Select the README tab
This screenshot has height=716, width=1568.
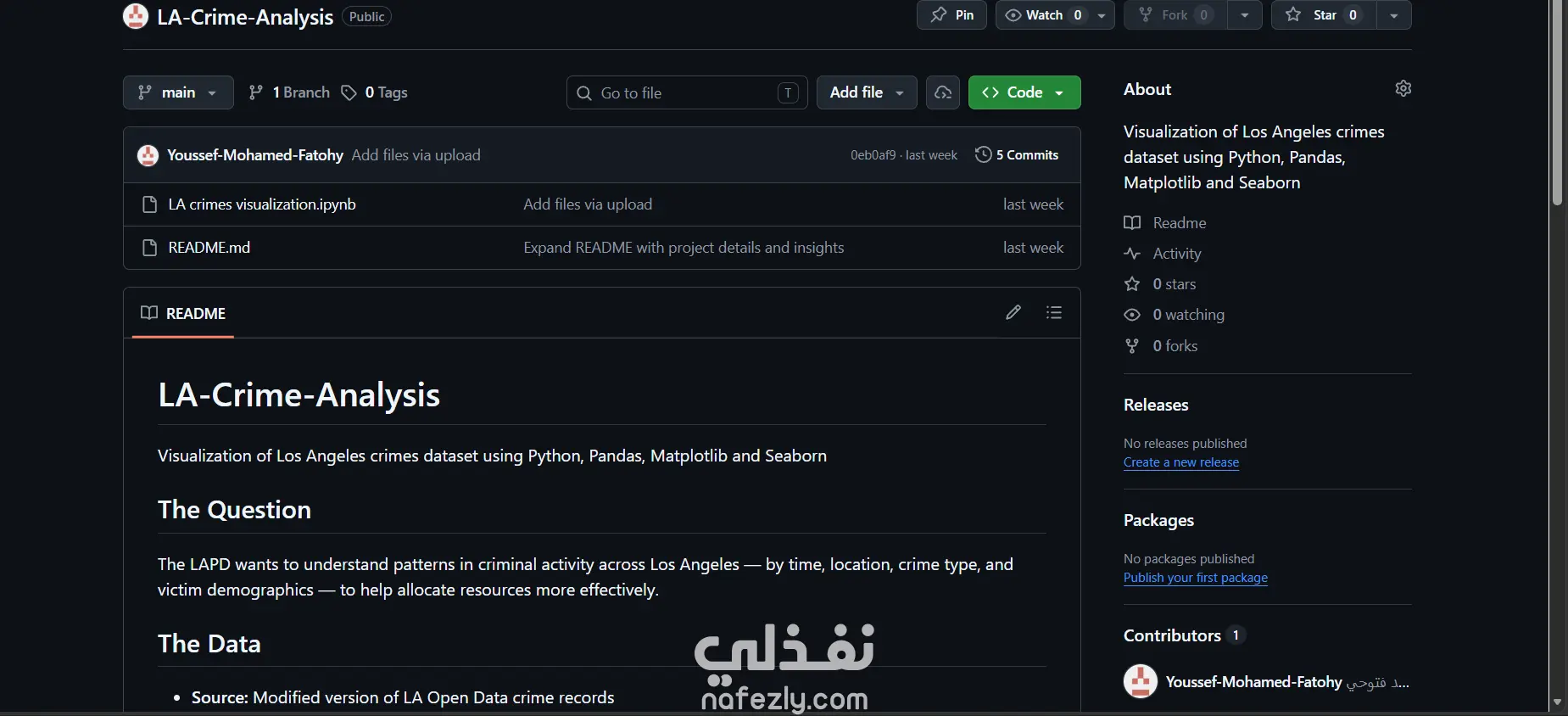[183, 313]
